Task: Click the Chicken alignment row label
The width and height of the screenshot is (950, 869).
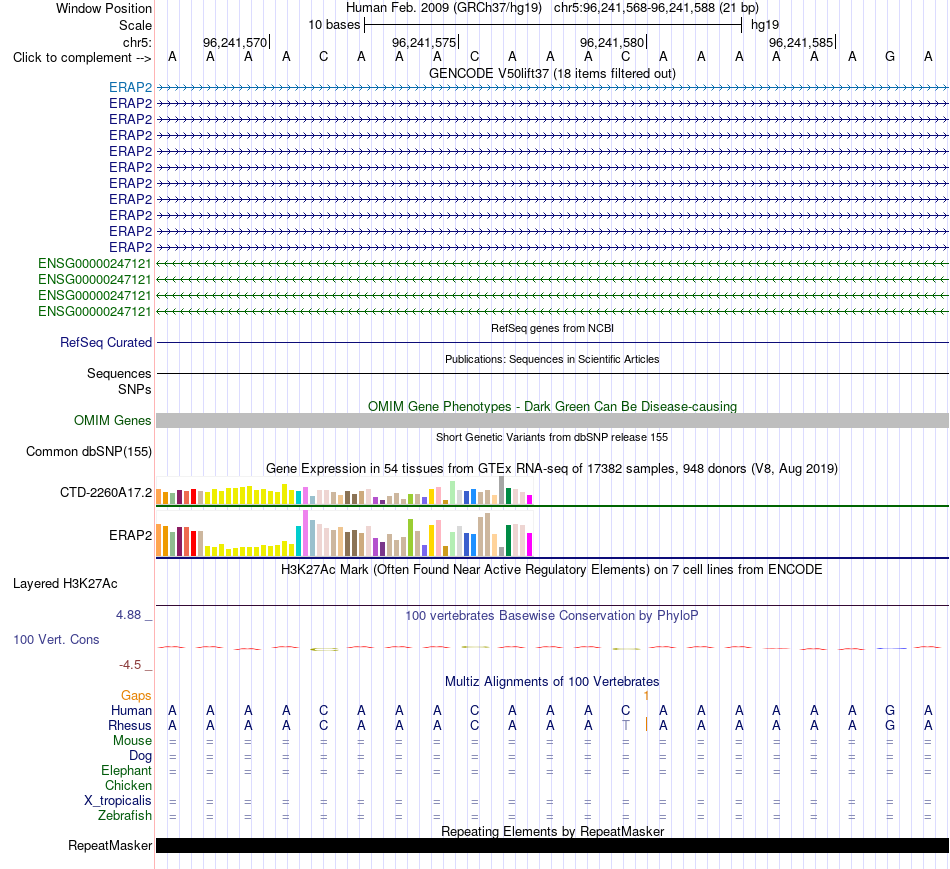Action: (128, 786)
